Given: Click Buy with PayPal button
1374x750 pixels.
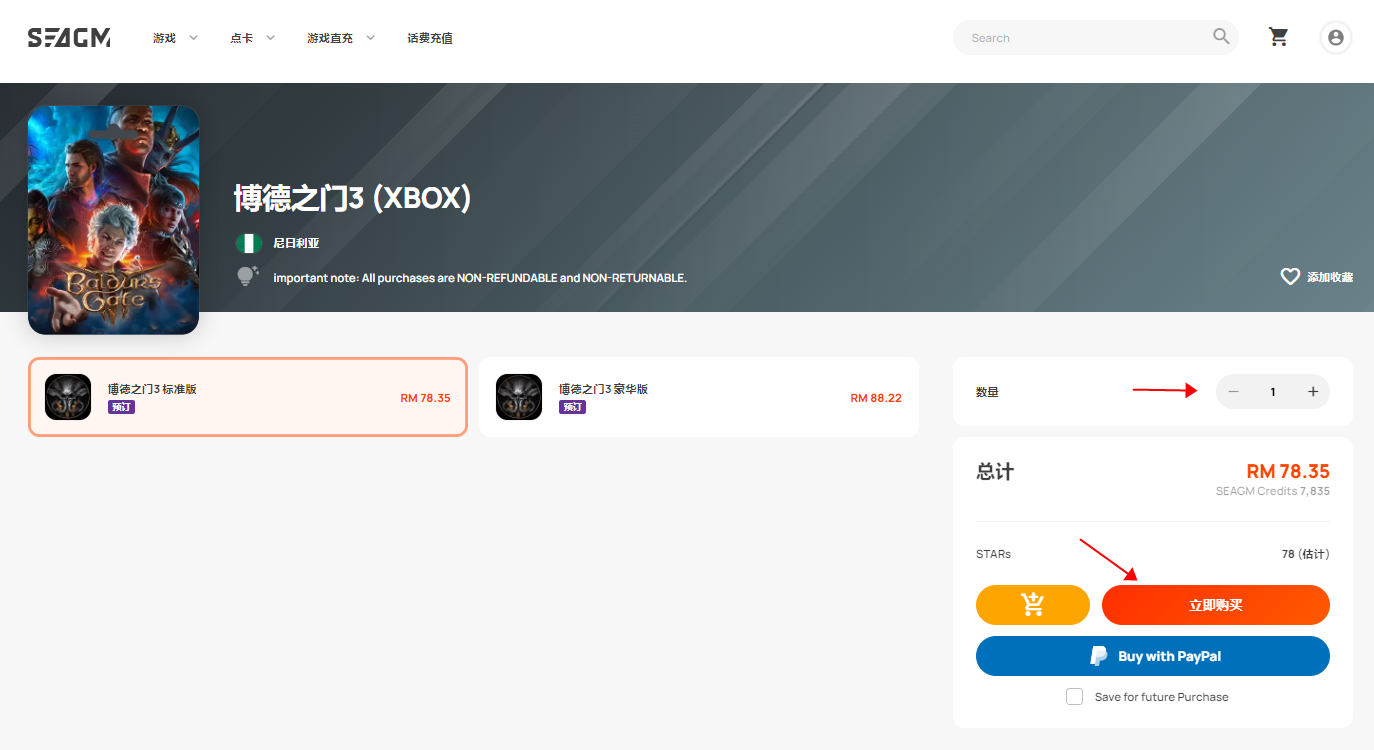Looking at the screenshot, I should [x=1153, y=656].
